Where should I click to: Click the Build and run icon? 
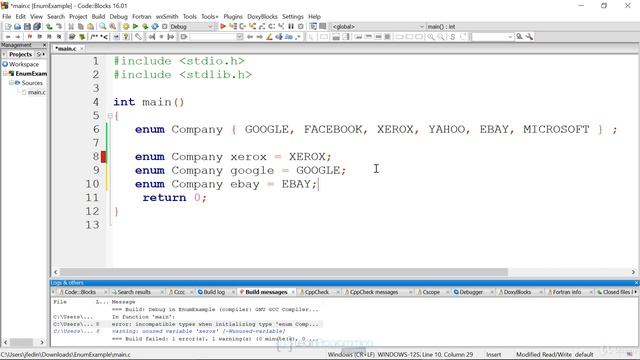[x=145, y=27]
